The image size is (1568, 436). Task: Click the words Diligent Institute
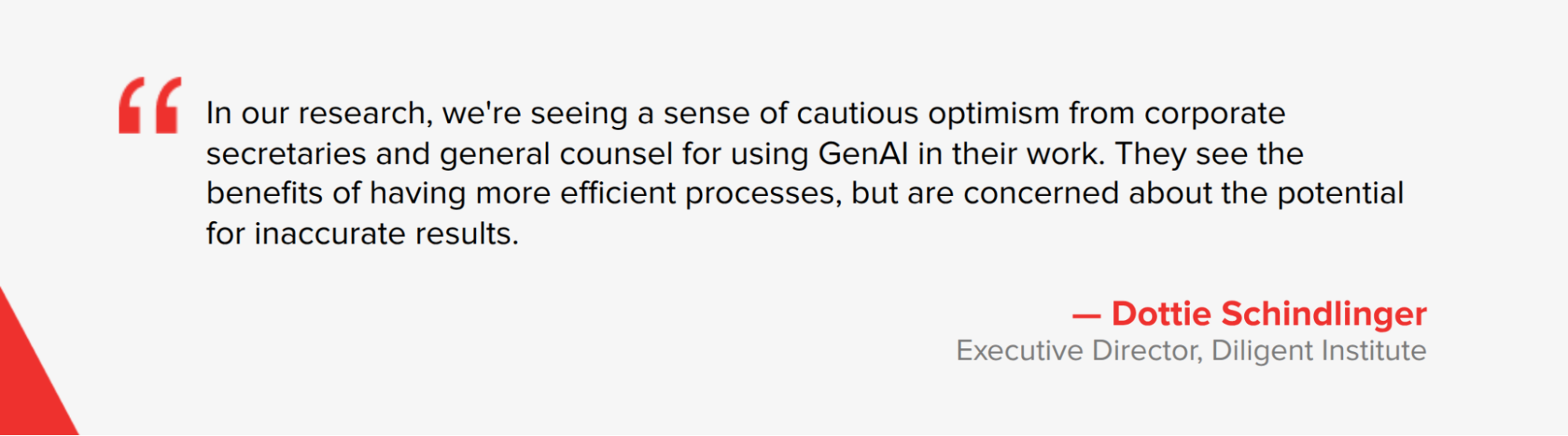coord(1319,351)
